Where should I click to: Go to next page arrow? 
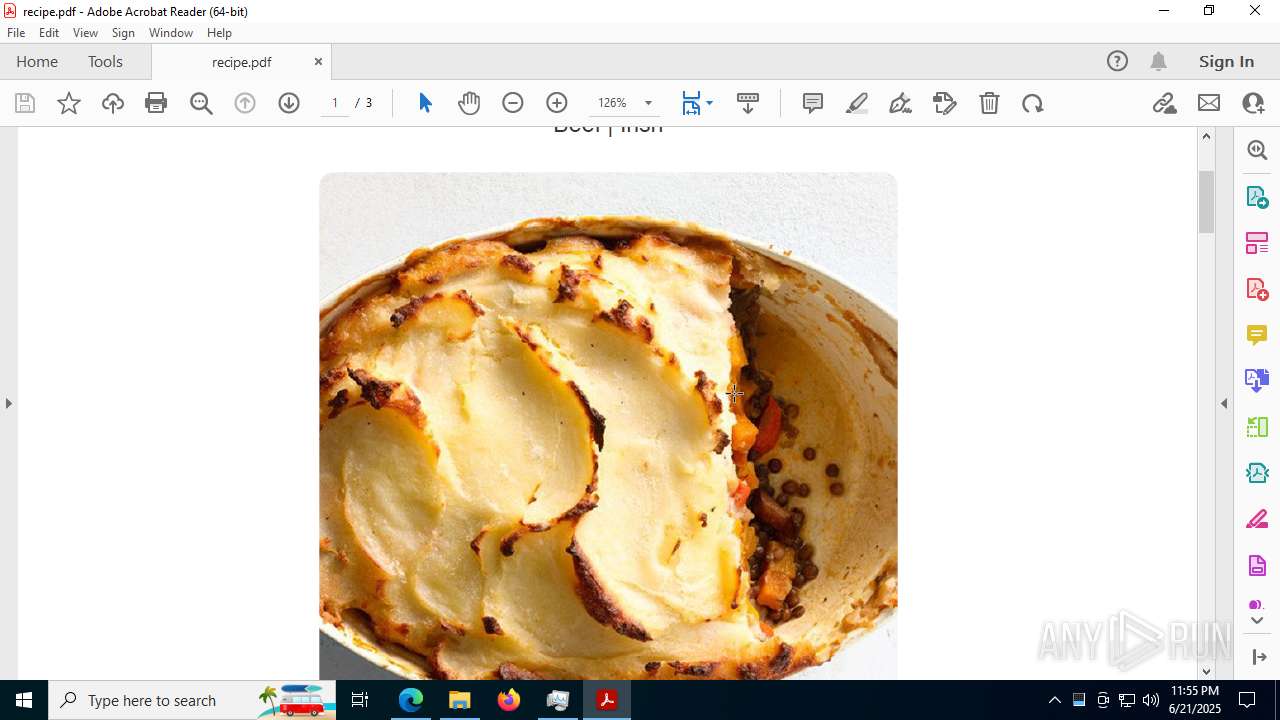[289, 103]
